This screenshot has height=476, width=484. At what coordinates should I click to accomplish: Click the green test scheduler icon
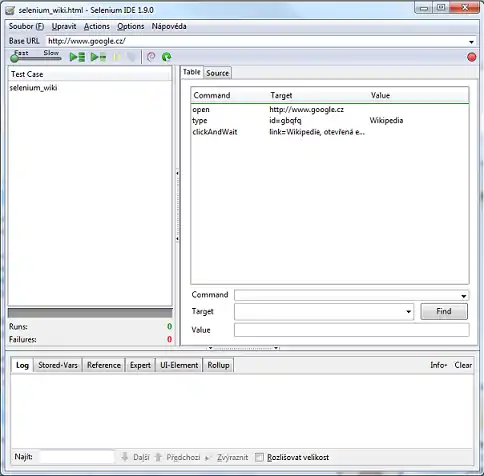[166, 57]
